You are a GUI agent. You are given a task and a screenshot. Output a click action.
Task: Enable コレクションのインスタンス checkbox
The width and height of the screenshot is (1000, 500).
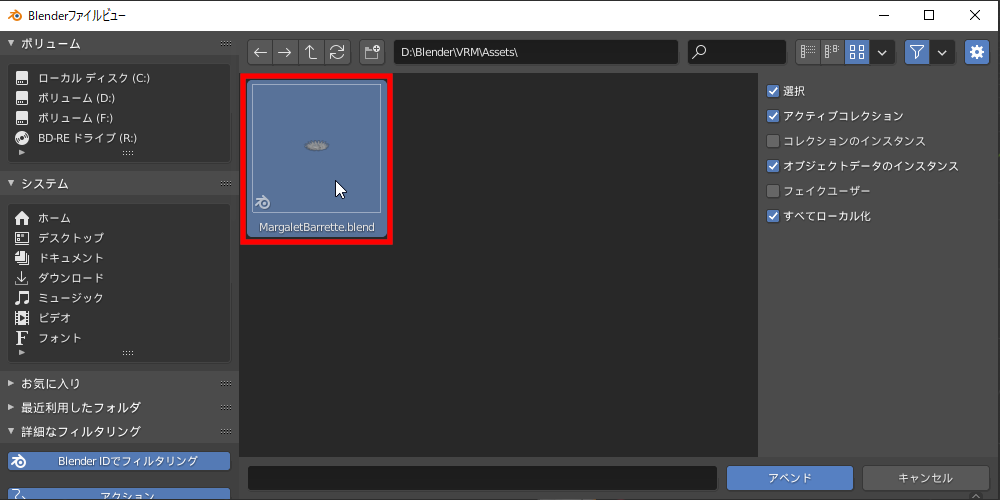(773, 141)
